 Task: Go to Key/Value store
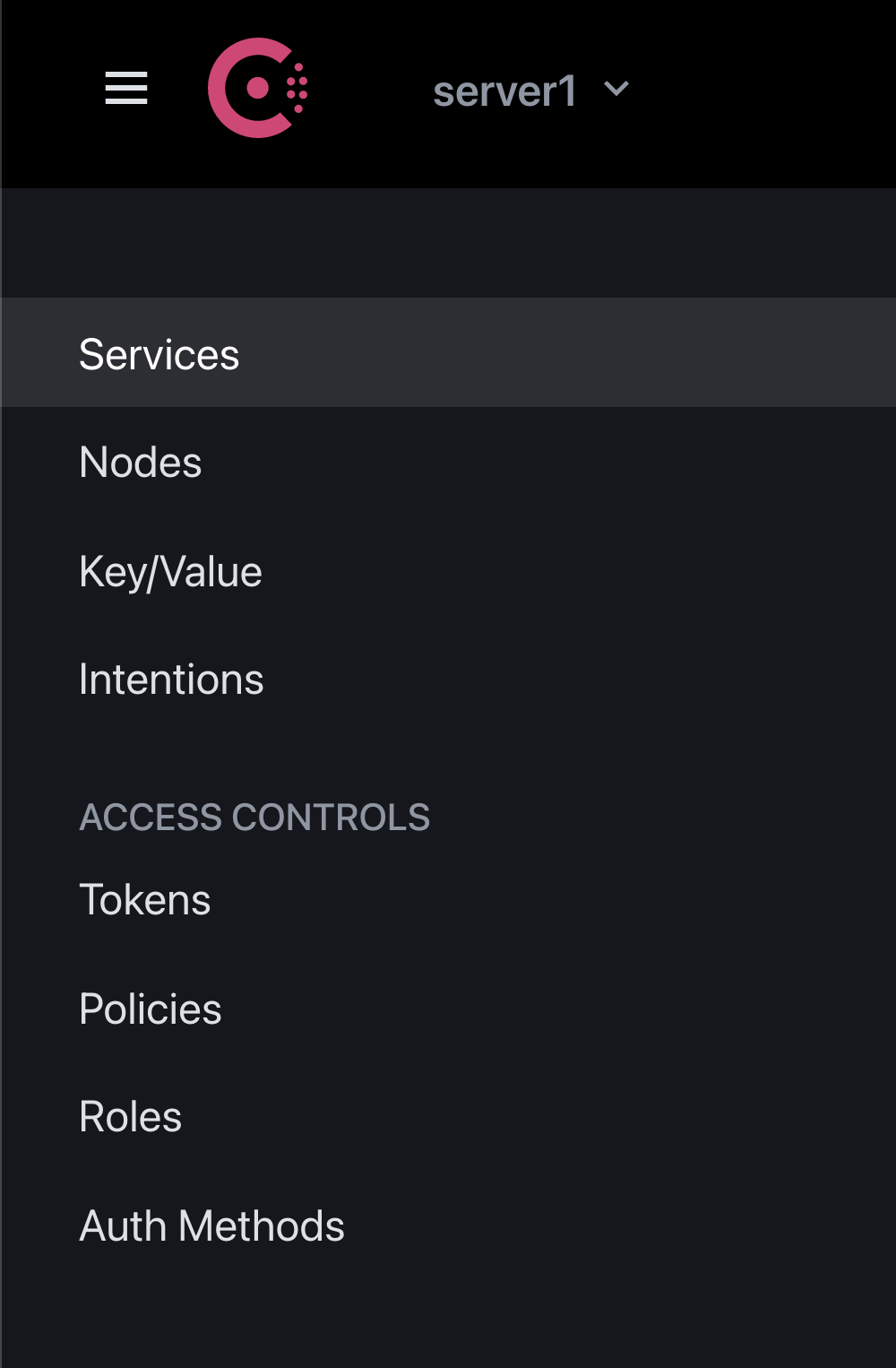(170, 572)
